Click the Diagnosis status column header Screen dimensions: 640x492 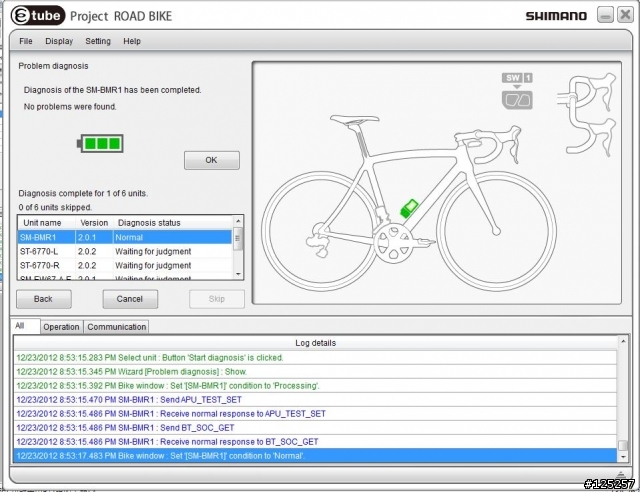coord(173,223)
